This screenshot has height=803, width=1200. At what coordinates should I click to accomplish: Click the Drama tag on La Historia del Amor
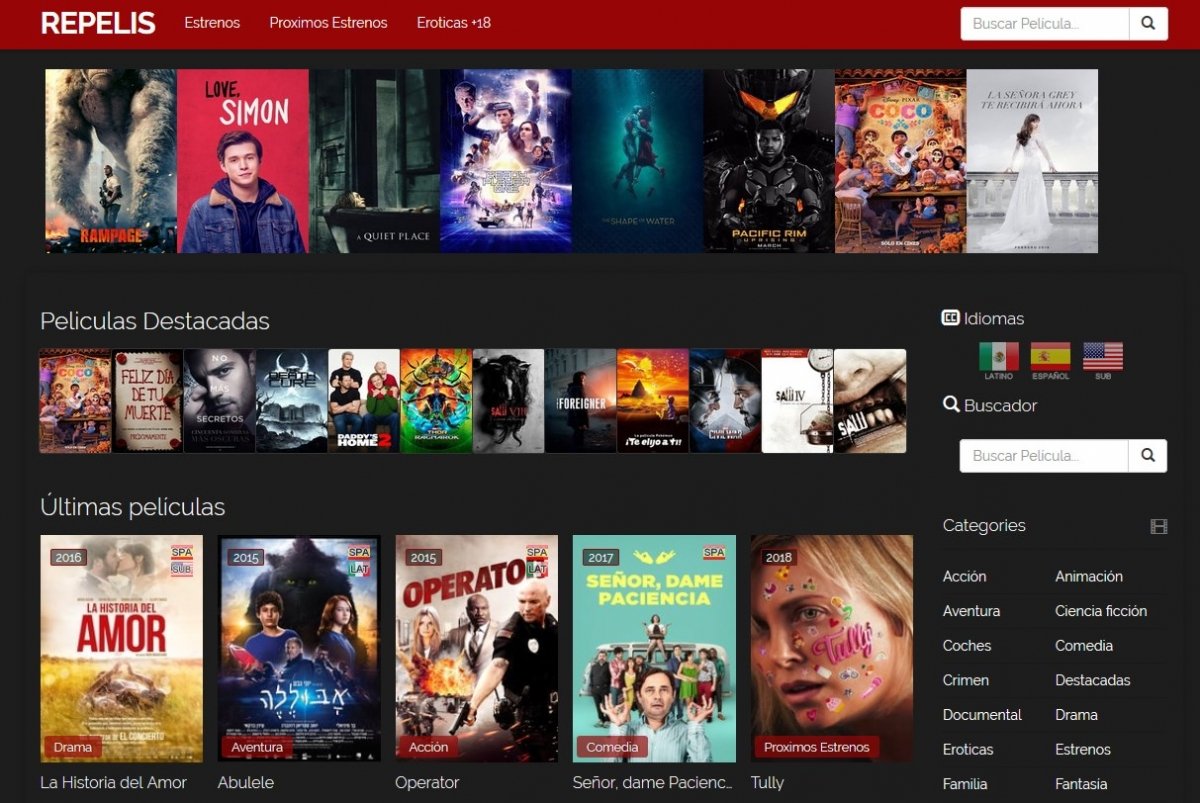[x=73, y=747]
